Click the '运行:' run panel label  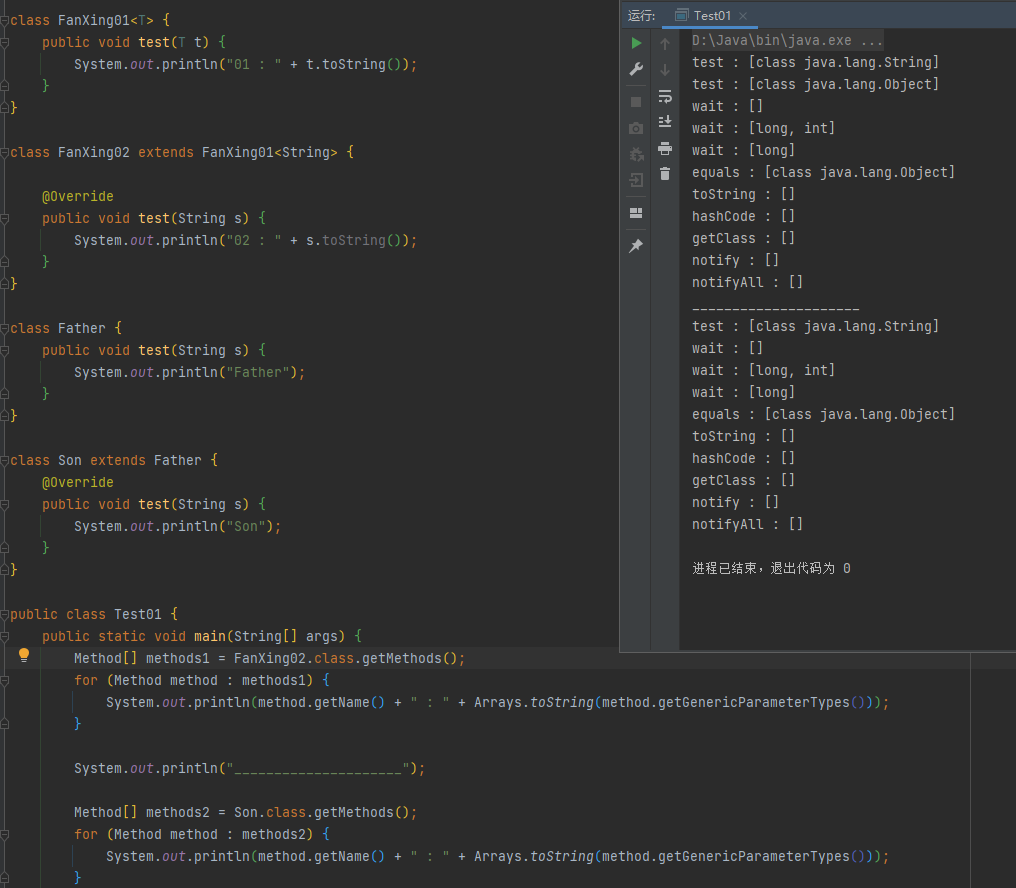pyautogui.click(x=641, y=16)
